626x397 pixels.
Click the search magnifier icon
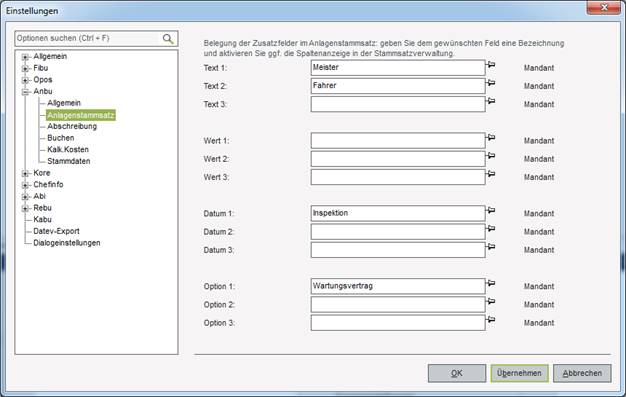168,39
